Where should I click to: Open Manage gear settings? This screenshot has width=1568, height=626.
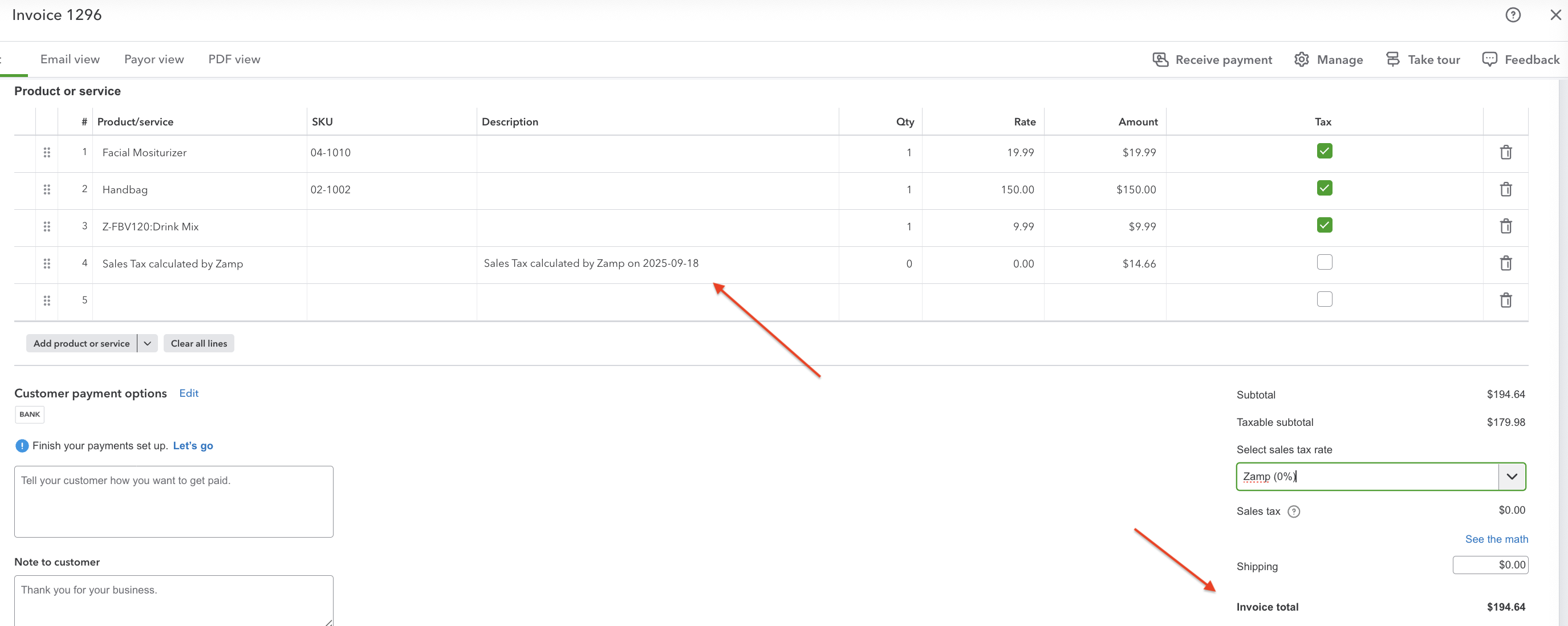coord(1328,60)
